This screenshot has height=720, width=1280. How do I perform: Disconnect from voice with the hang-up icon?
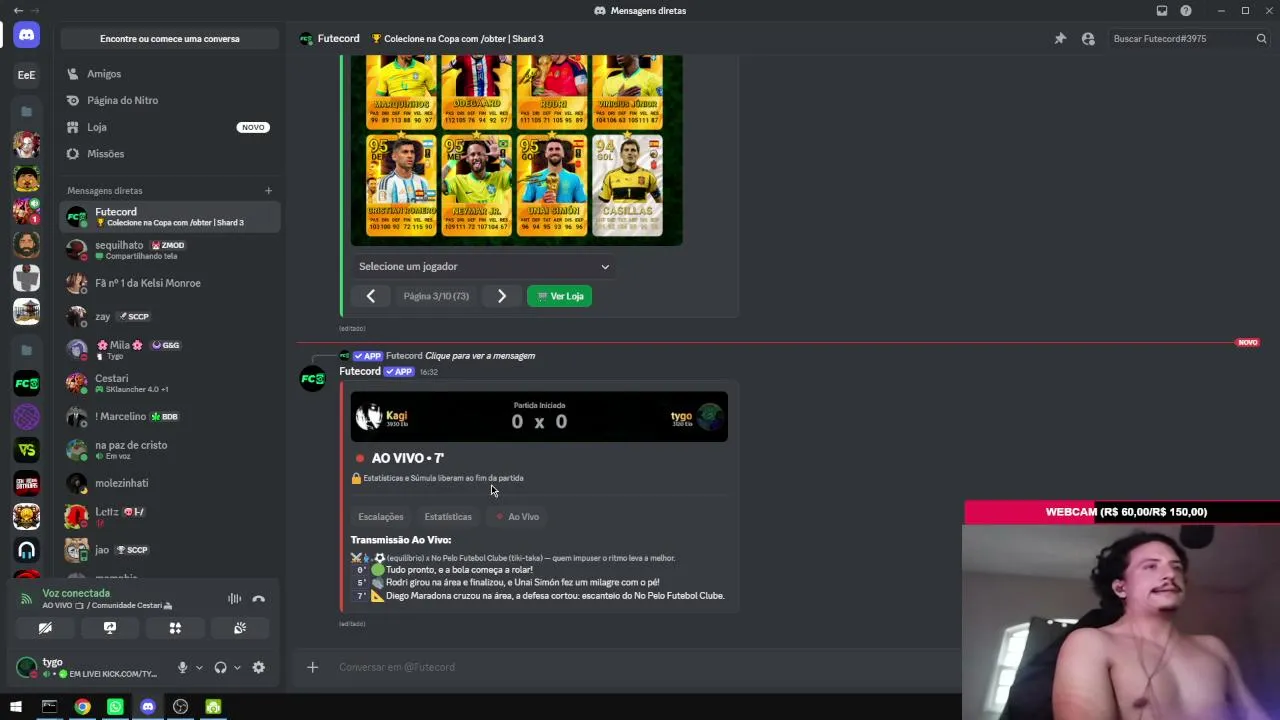point(258,599)
